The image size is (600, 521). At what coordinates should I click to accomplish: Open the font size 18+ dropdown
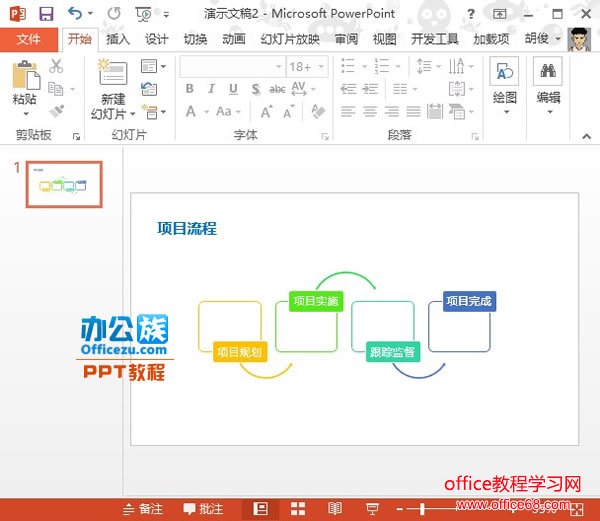tap(321, 67)
